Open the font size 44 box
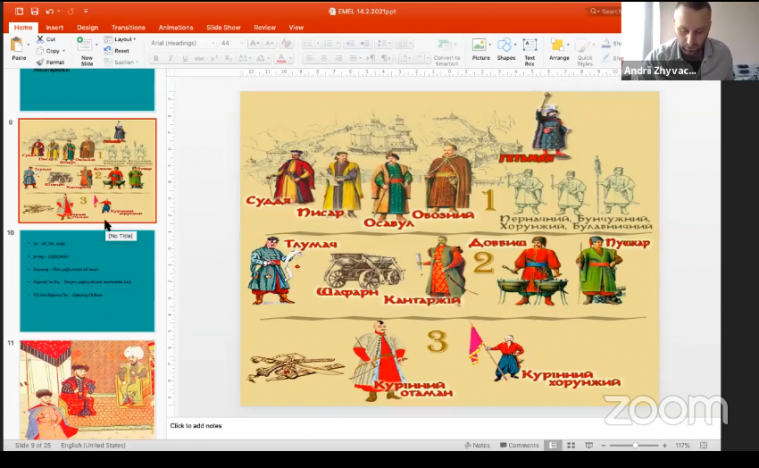Image resolution: width=759 pixels, height=468 pixels. click(231, 43)
